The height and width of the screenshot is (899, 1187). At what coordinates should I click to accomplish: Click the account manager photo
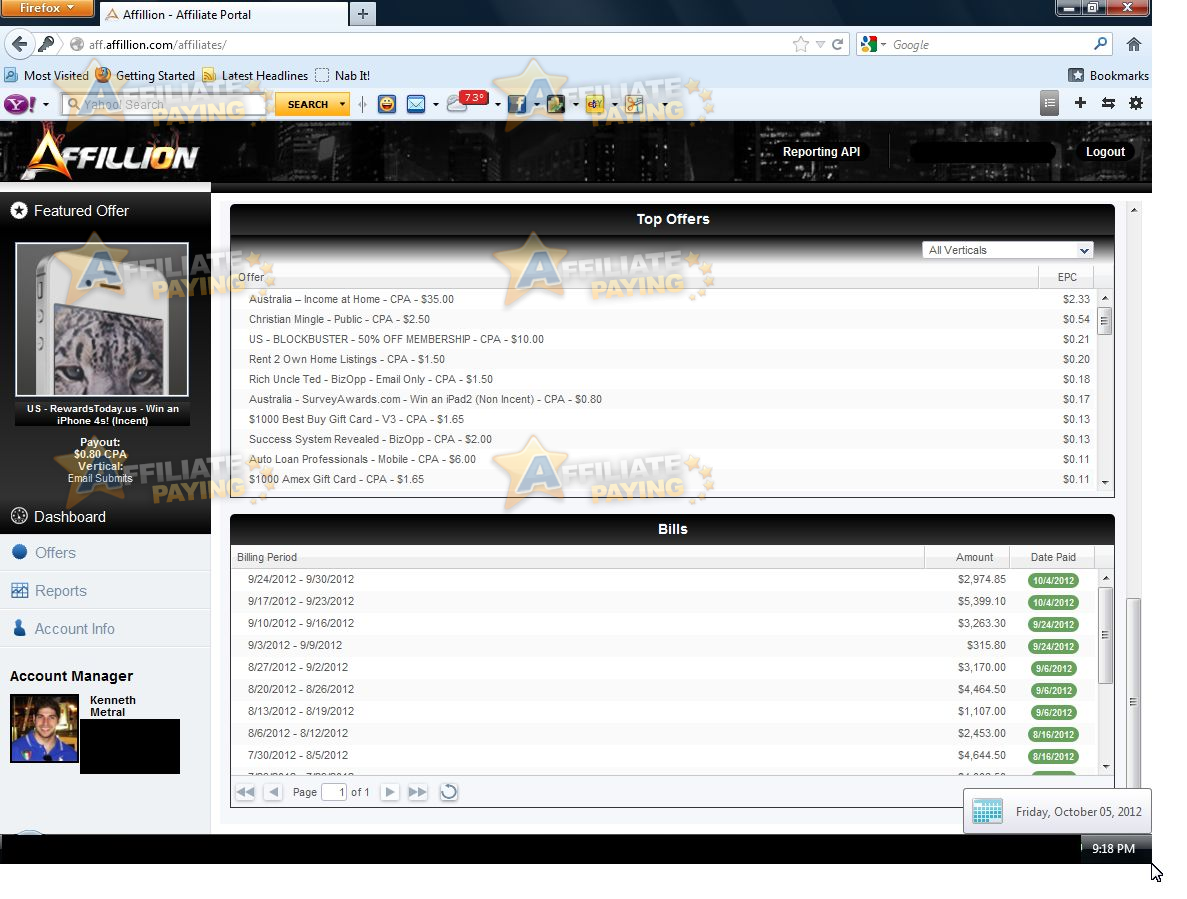[44, 728]
